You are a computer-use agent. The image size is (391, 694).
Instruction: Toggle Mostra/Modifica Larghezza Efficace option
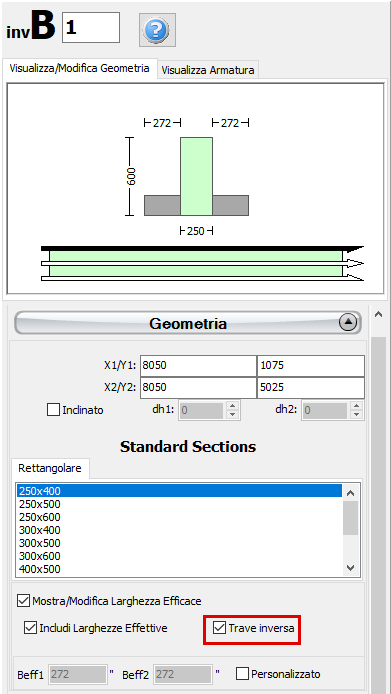tap(23, 601)
